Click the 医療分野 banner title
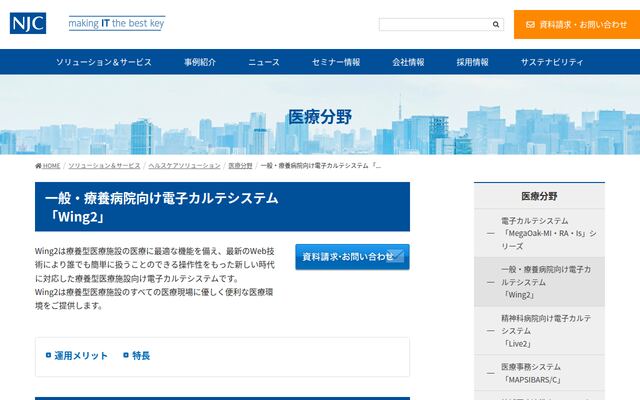This screenshot has height=400, width=640. (x=320, y=117)
